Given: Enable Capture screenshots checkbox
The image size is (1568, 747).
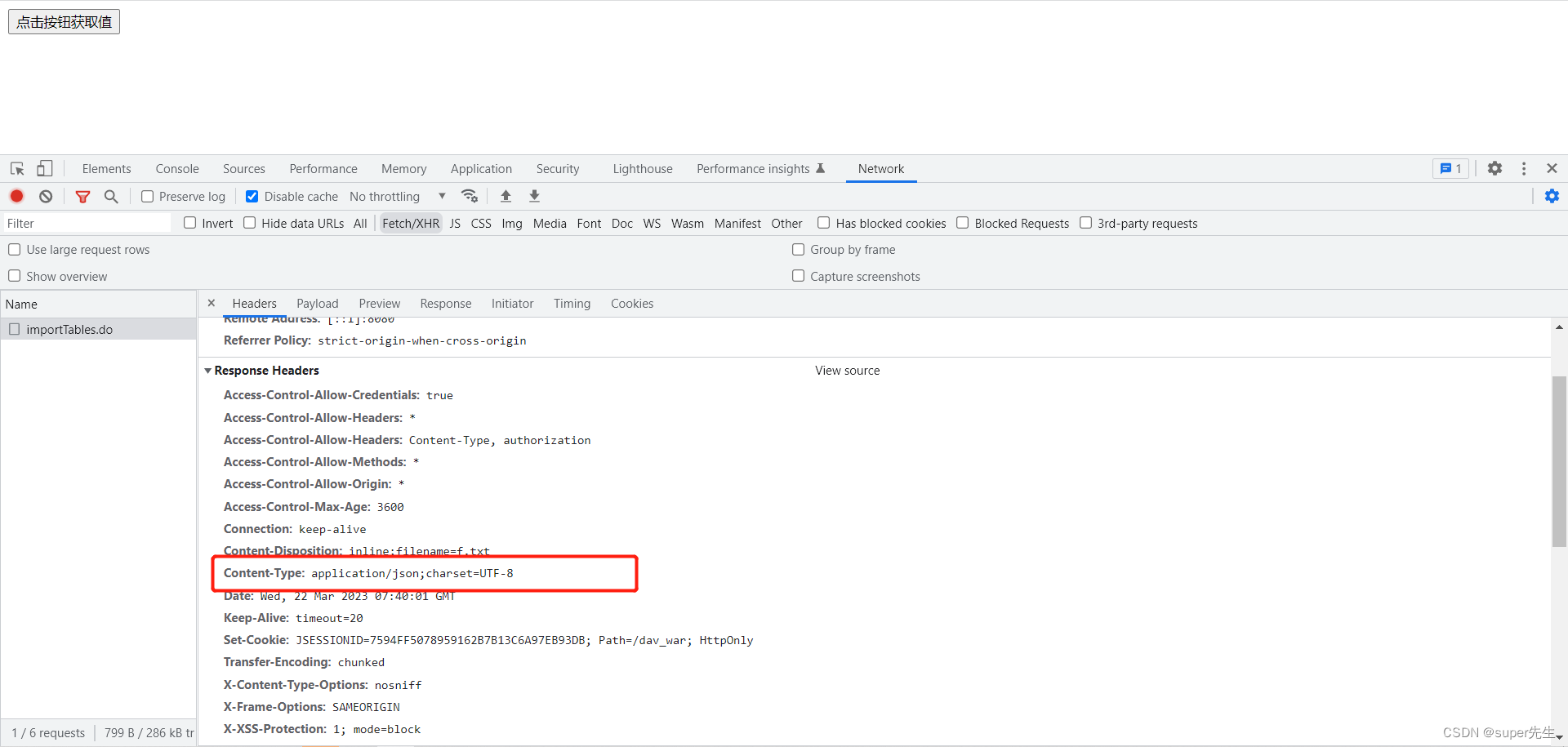Looking at the screenshot, I should (x=799, y=276).
